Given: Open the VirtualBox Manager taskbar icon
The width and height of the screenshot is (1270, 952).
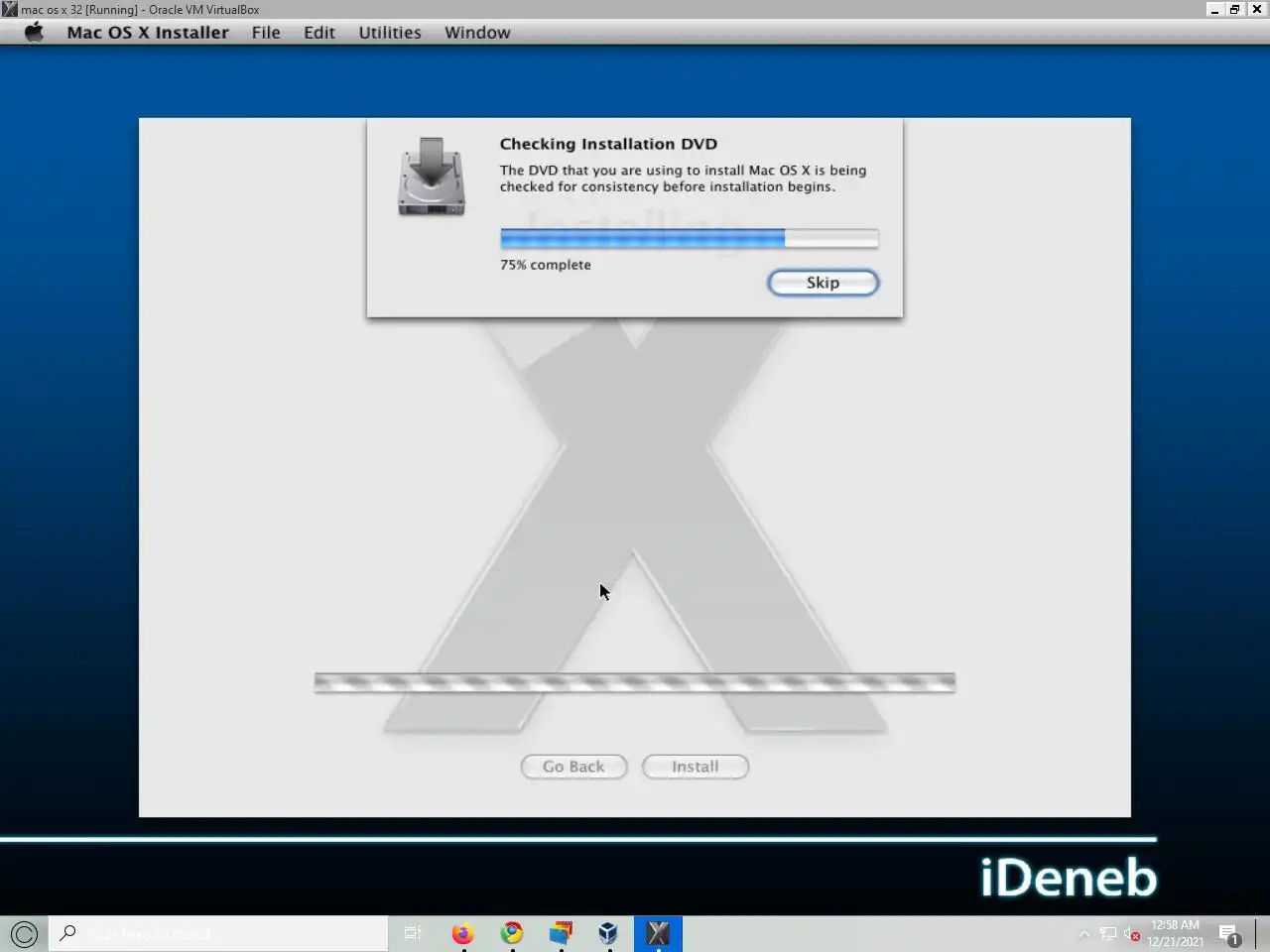Looking at the screenshot, I should coord(608,933).
